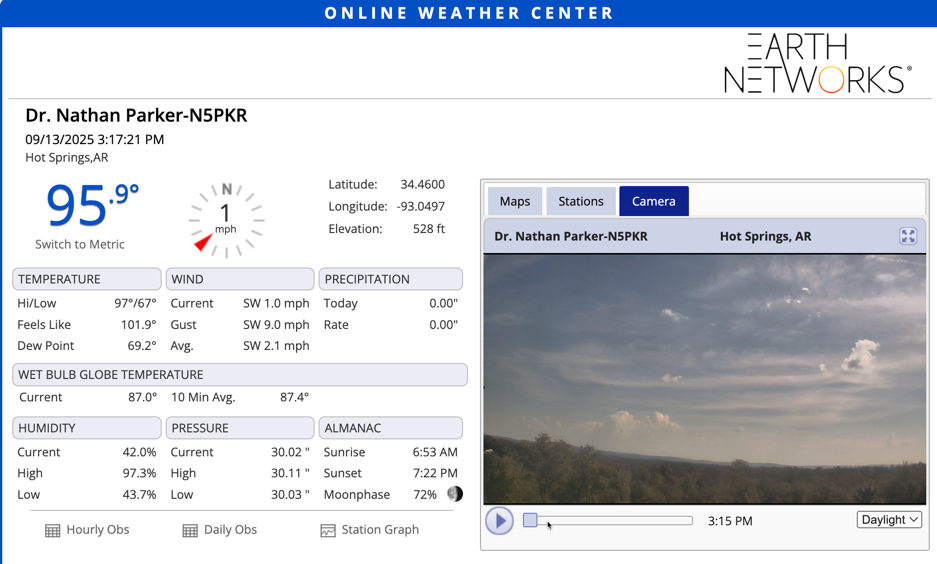
Task: Select the Camera tab
Action: point(653,201)
